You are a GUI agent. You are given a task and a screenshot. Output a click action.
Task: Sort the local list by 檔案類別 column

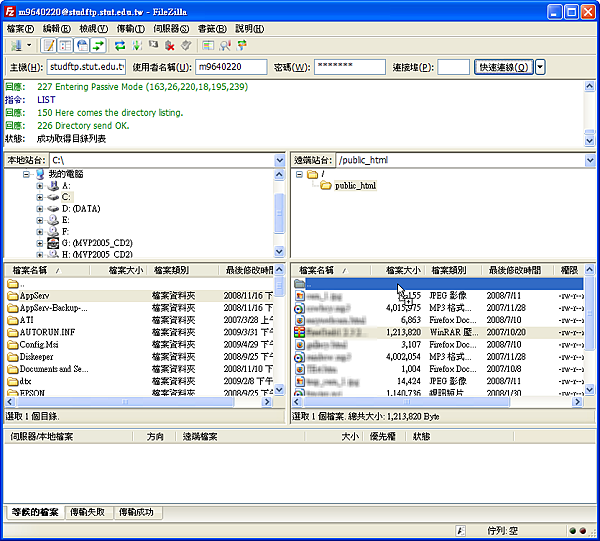pyautogui.click(x=184, y=270)
